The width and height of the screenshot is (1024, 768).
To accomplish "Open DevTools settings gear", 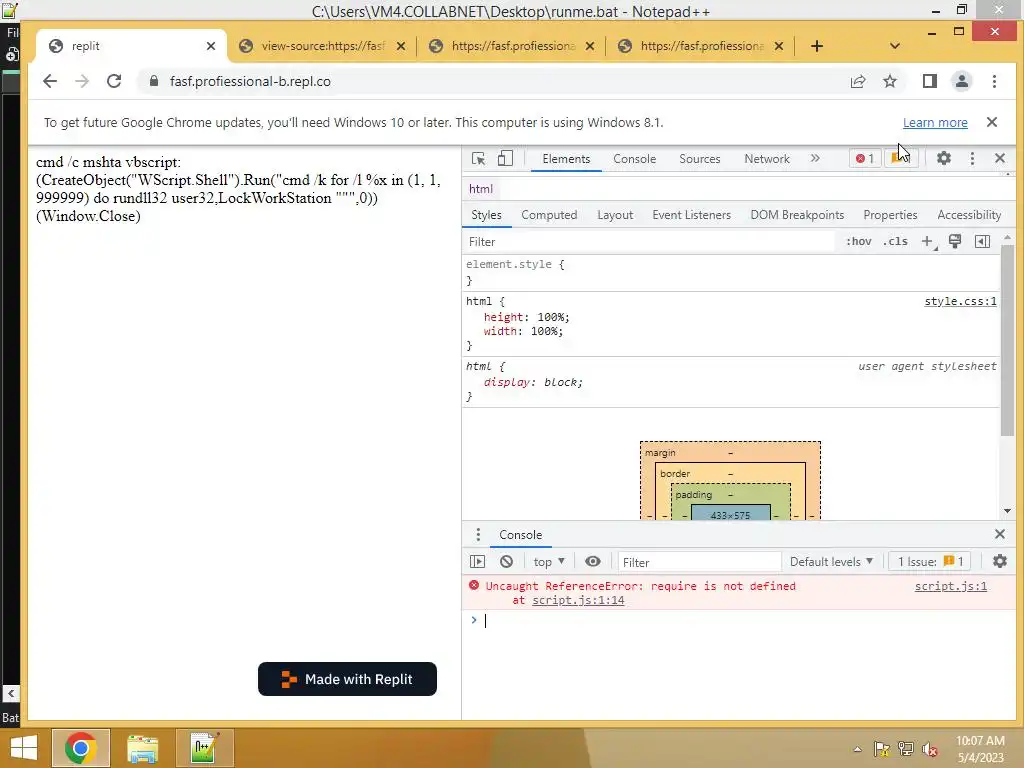I will coord(943,158).
